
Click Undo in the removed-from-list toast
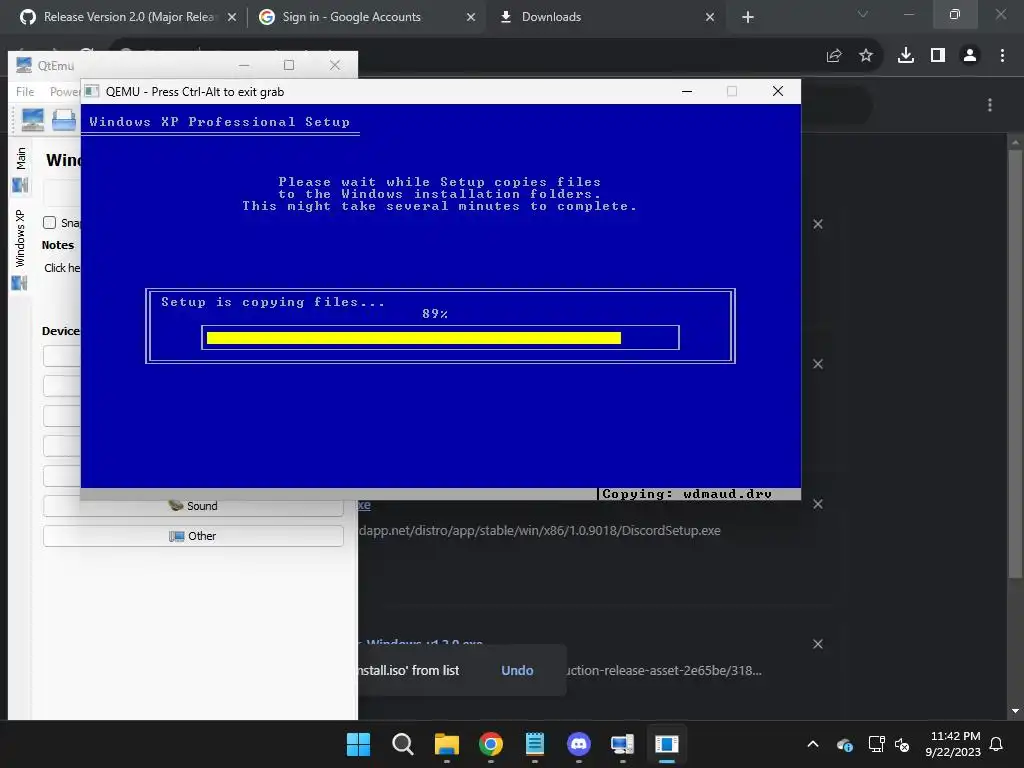(x=517, y=671)
